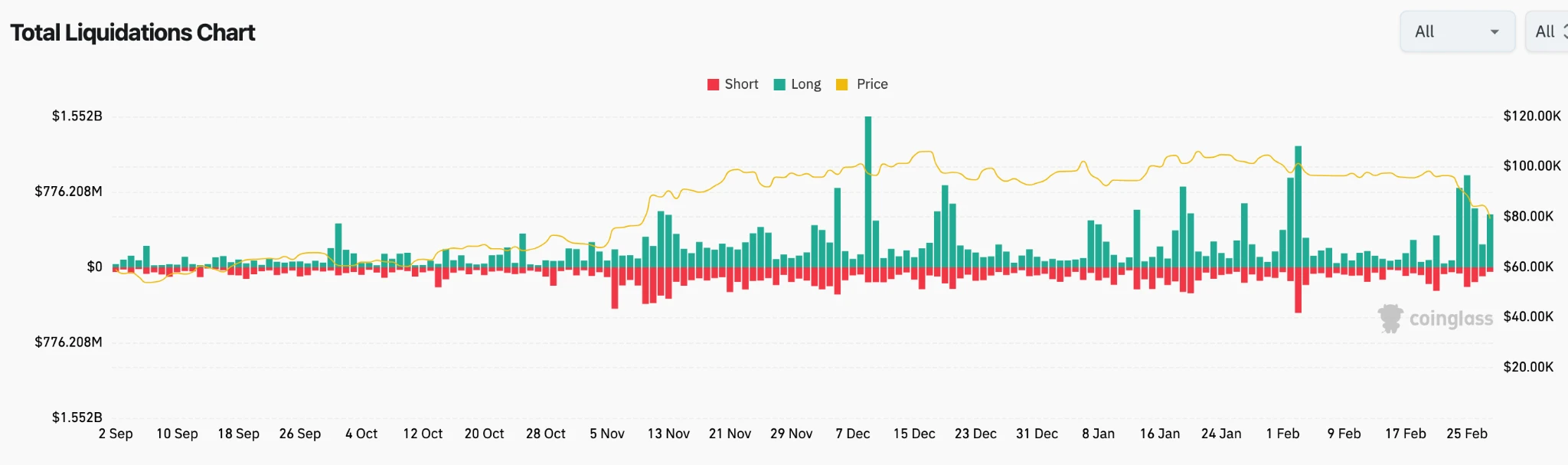Viewport: 1568px width, 465px height.
Task: Click the teal Long legend square
Action: tap(779, 84)
